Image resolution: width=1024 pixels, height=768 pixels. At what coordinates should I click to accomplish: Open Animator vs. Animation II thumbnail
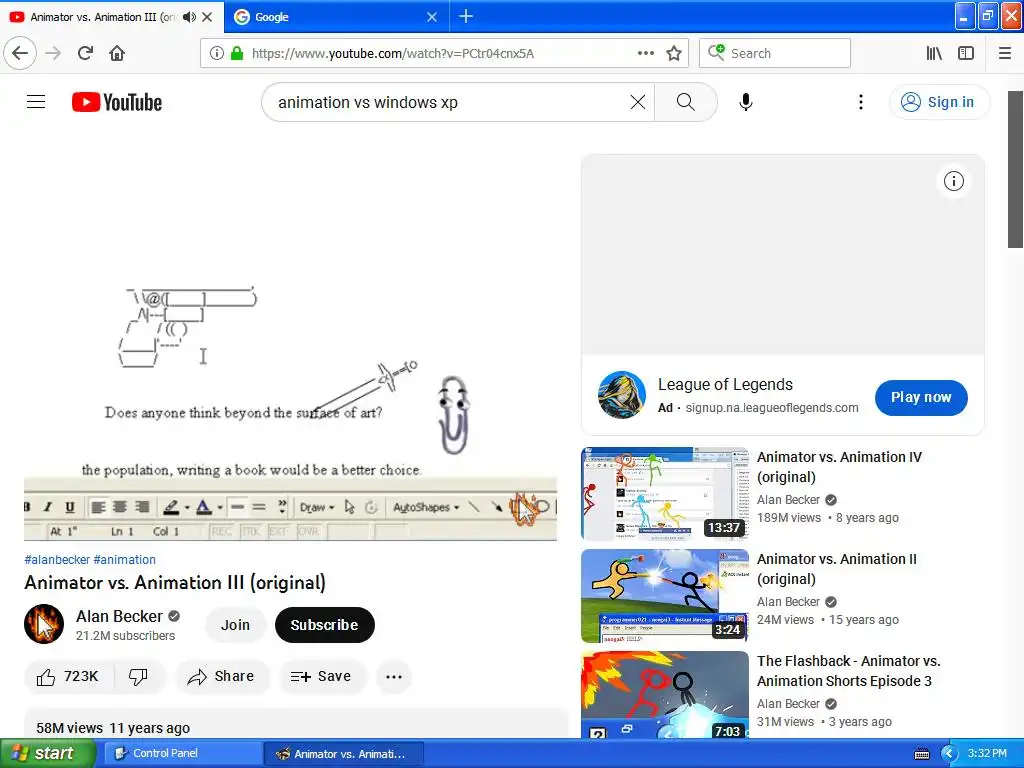click(665, 596)
